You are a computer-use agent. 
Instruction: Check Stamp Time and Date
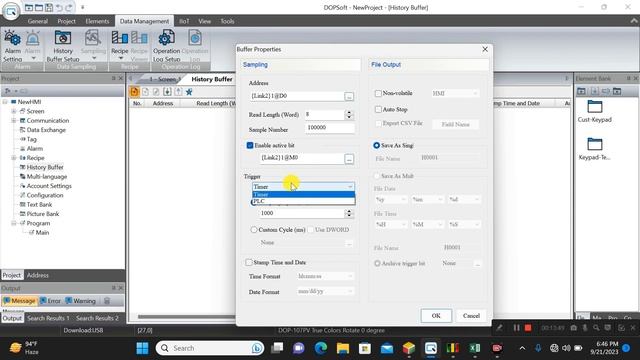[249, 262]
